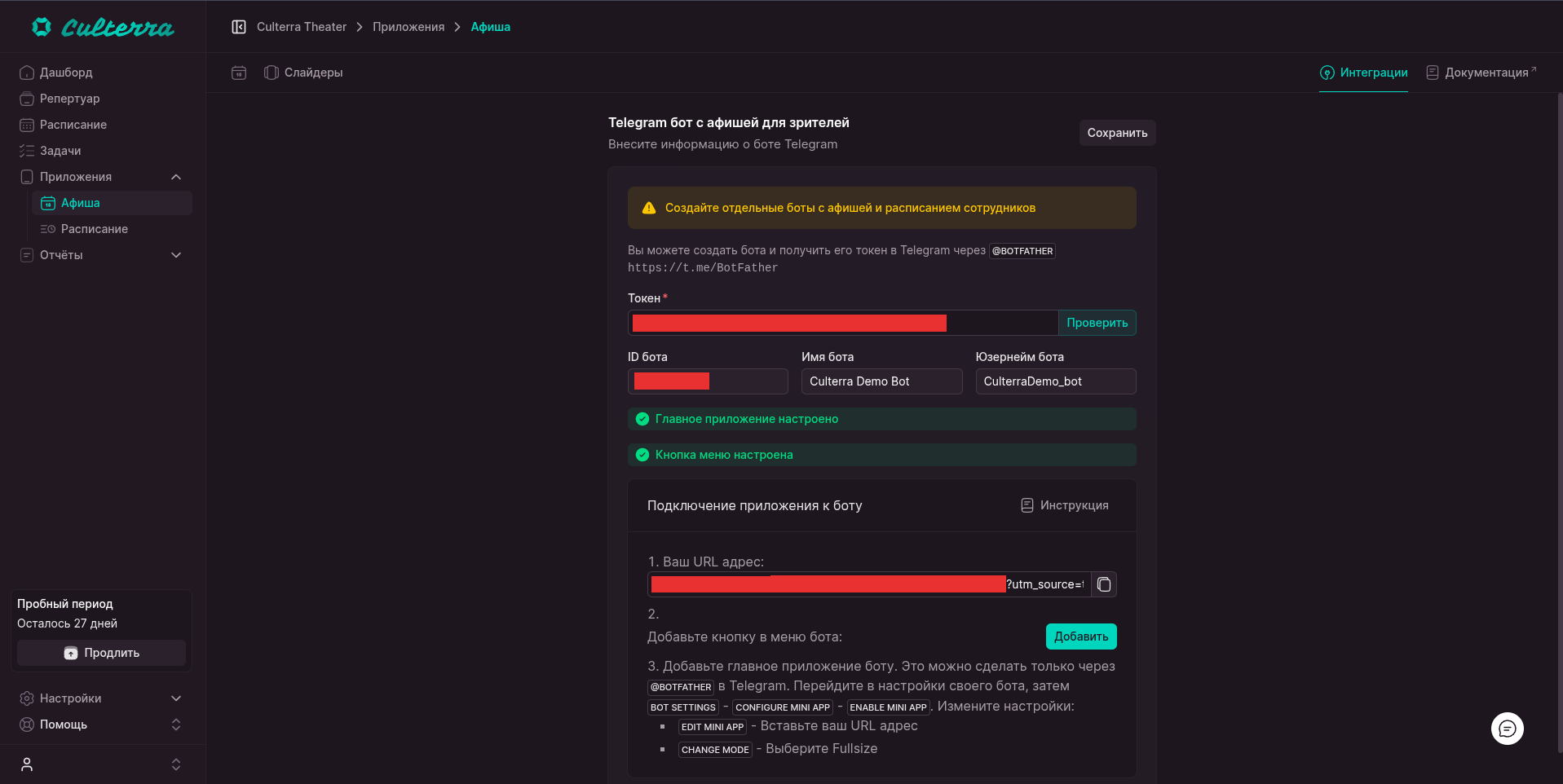Toggle sidebar collapse icon in breadcrumb

239,27
